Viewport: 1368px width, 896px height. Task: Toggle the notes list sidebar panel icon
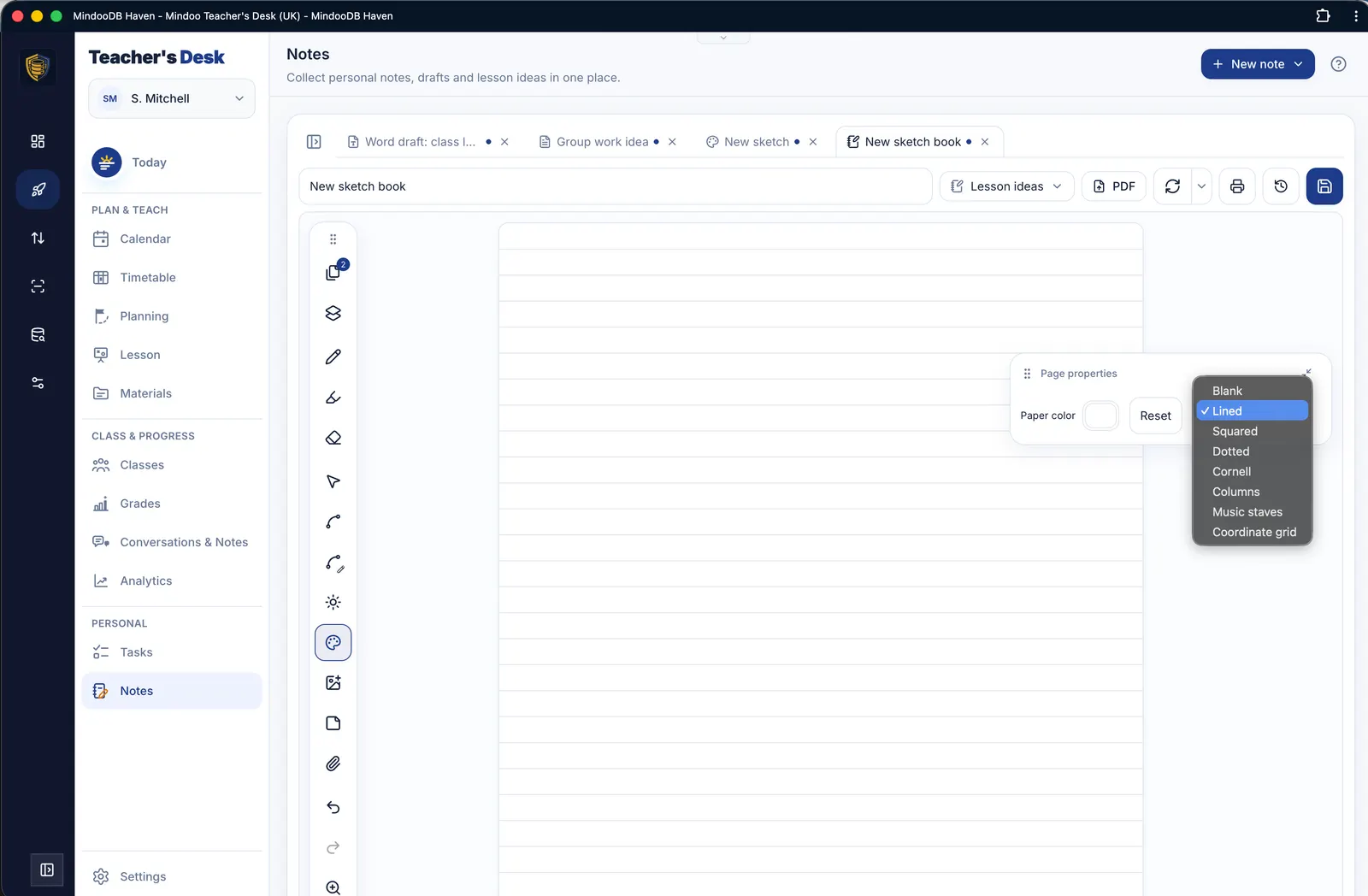(314, 142)
